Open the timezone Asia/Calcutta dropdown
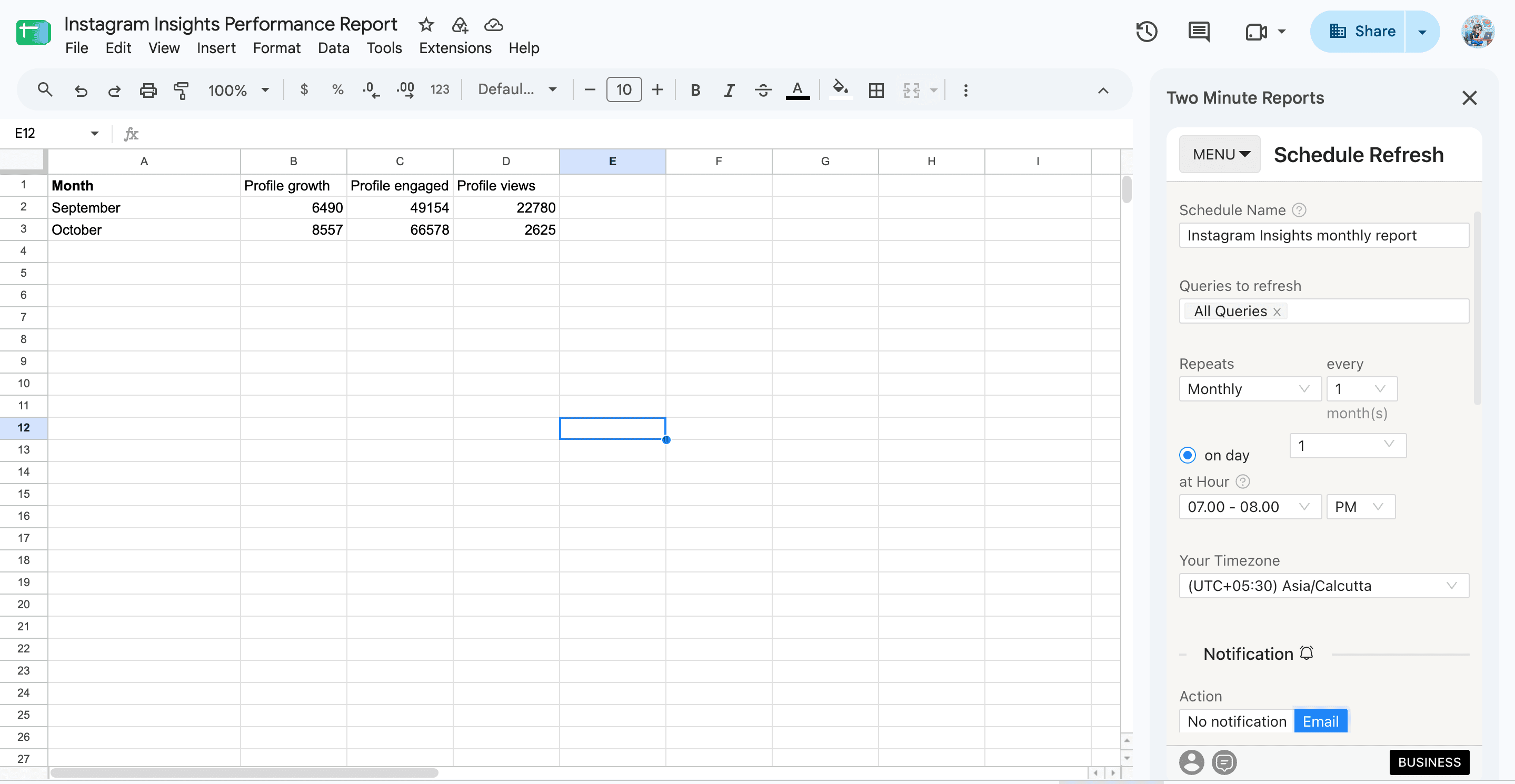Screen dimensions: 1515x784 (x=1324, y=585)
